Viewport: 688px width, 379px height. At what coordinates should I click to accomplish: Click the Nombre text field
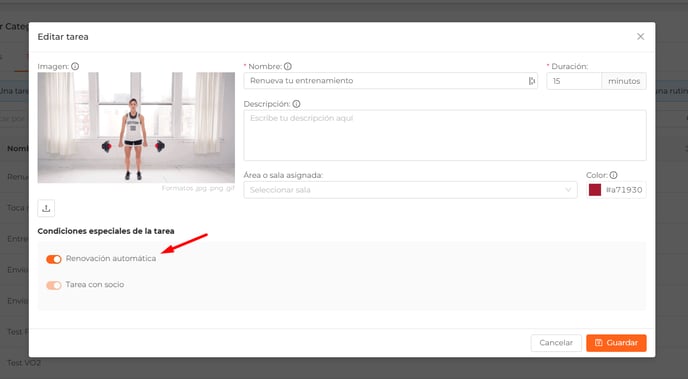pyautogui.click(x=391, y=81)
